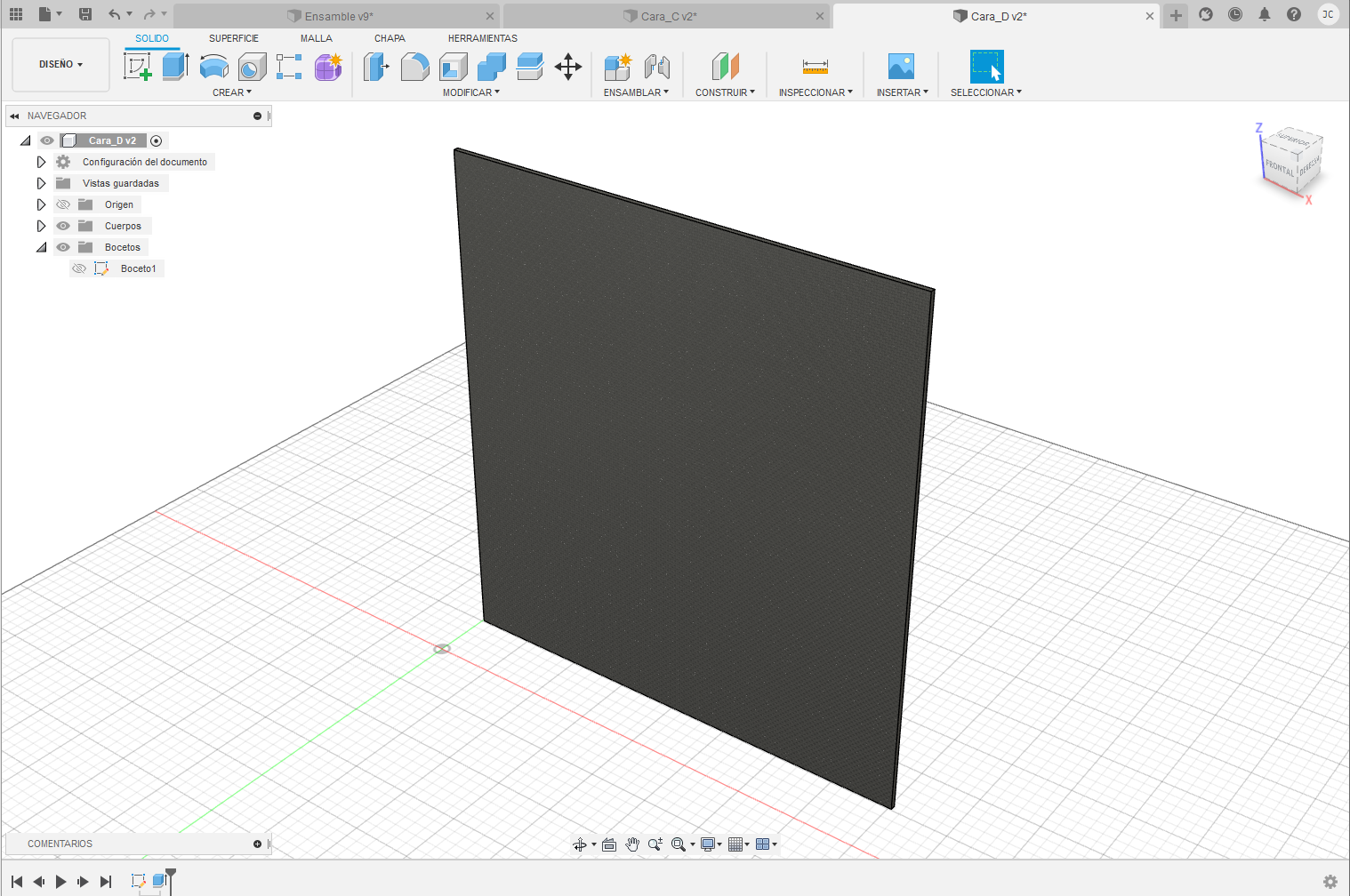Switch to the SUPERFICIE tab
1350x896 pixels.
pos(234,38)
